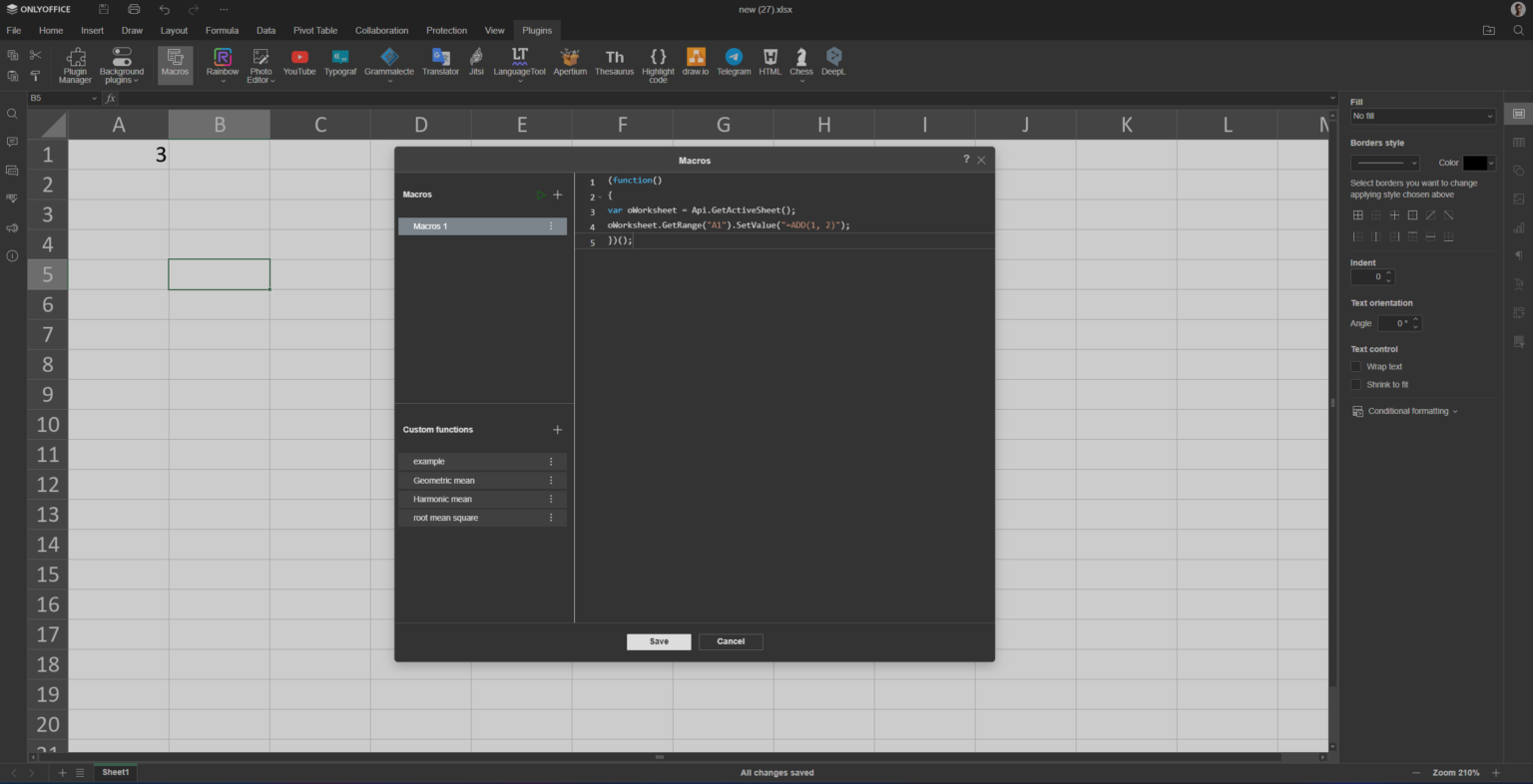
Task: Open the Plugin Manager
Action: (75, 63)
